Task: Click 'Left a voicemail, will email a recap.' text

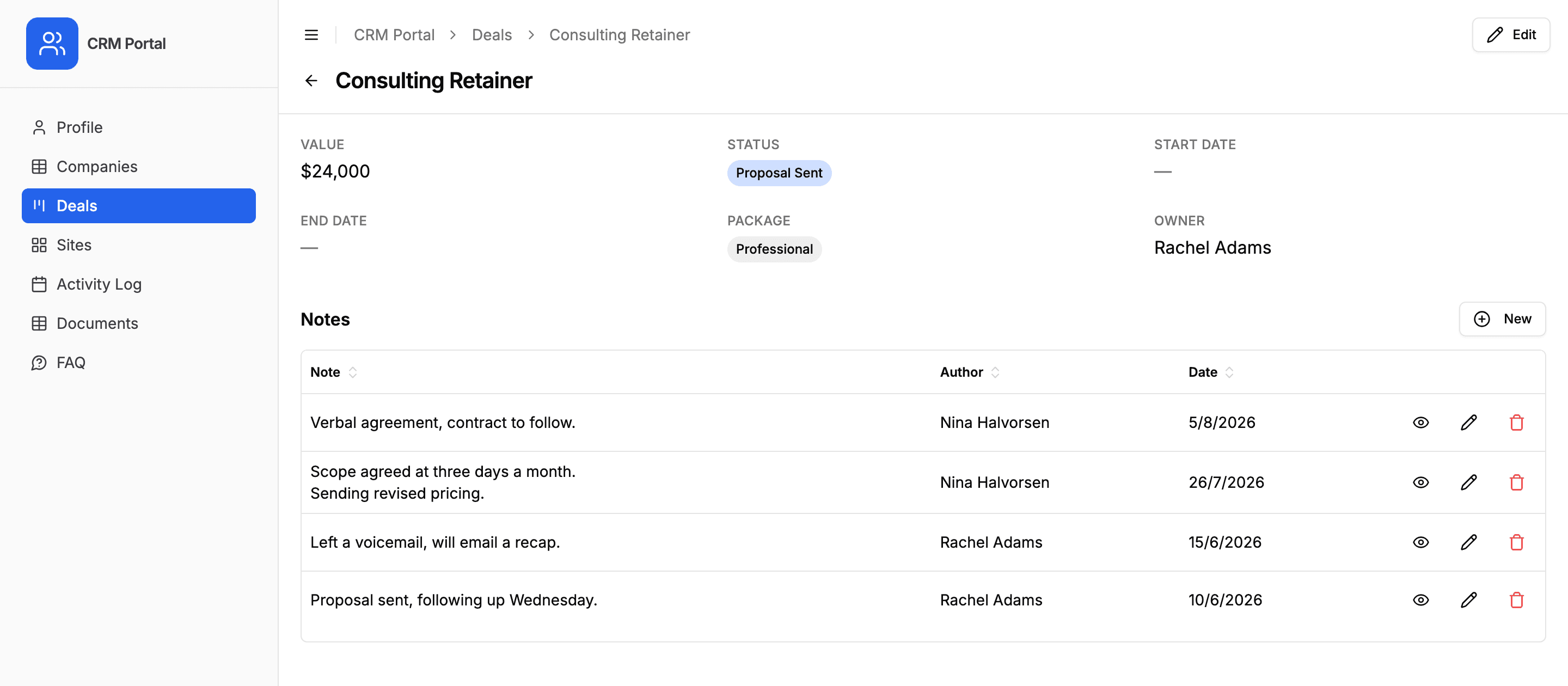Action: [x=434, y=542]
